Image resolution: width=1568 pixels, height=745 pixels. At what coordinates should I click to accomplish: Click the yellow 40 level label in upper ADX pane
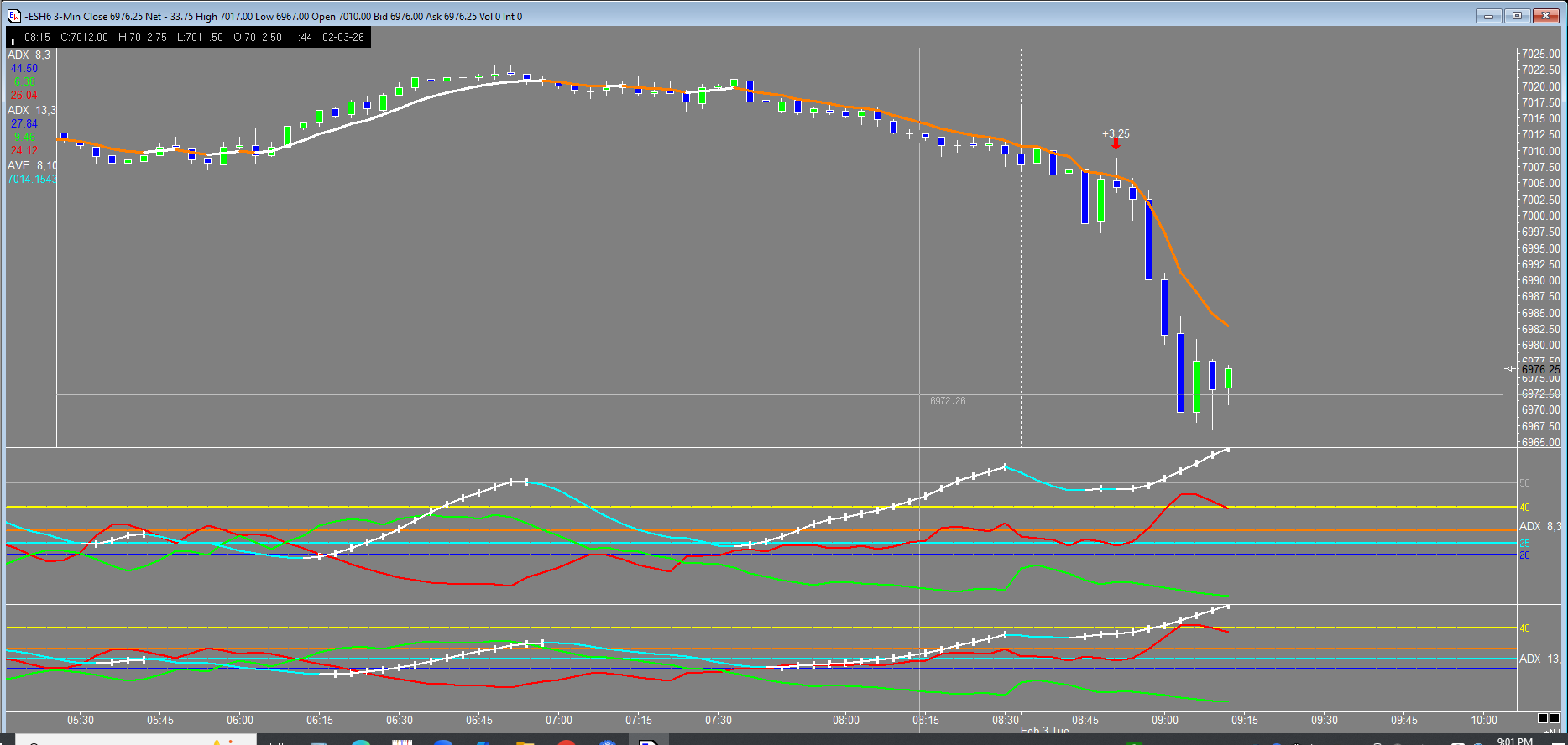[x=1524, y=508]
